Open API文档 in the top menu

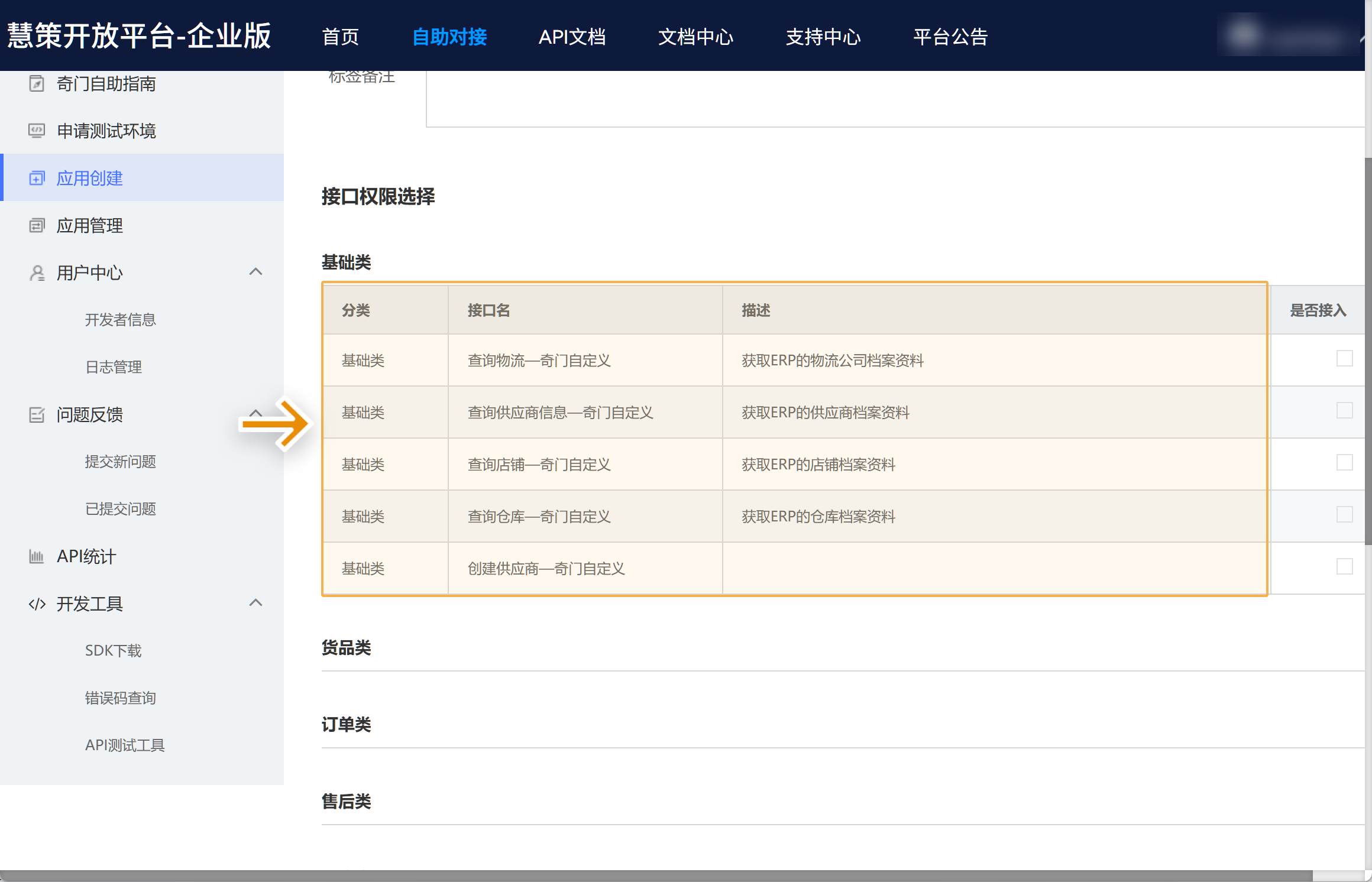click(x=572, y=37)
